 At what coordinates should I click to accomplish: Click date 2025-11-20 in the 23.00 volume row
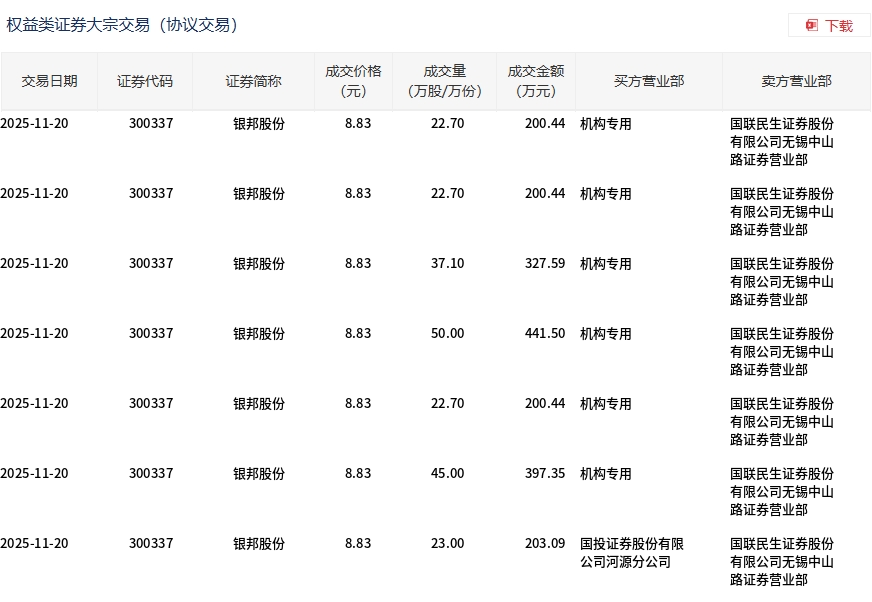pyautogui.click(x=34, y=544)
